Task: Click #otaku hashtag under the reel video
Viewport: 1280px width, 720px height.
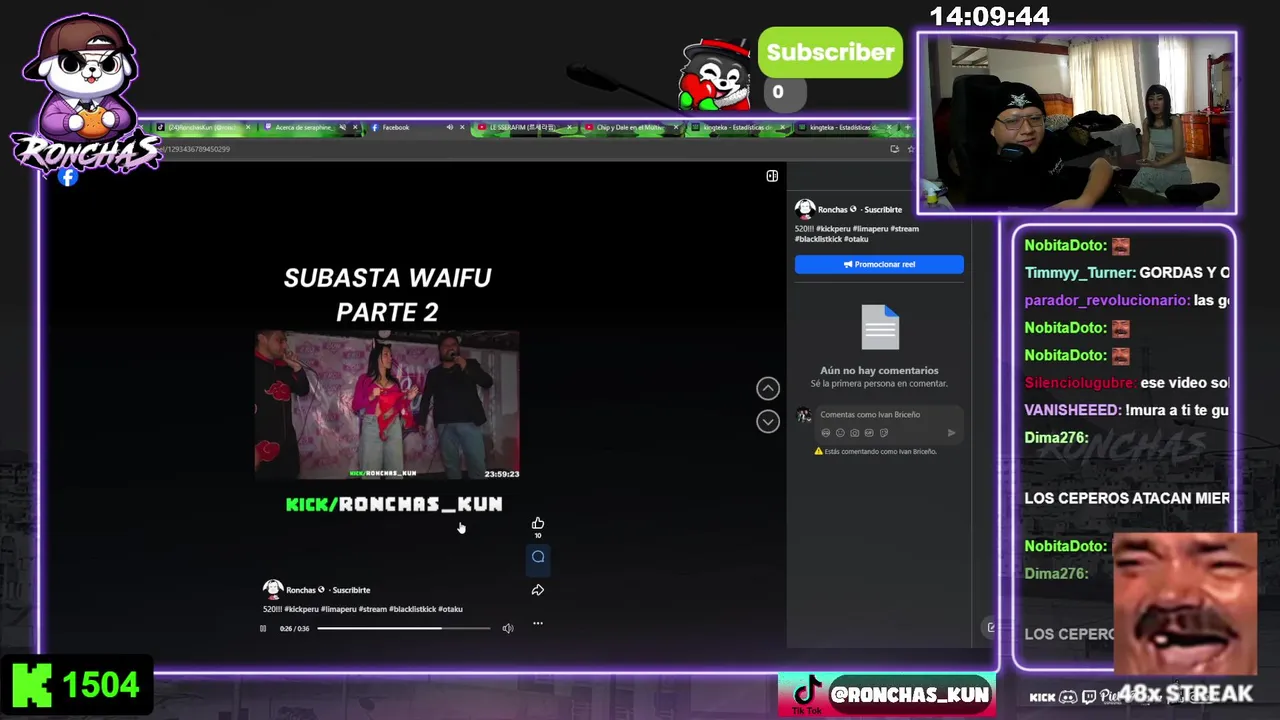Action: pyautogui.click(x=450, y=609)
